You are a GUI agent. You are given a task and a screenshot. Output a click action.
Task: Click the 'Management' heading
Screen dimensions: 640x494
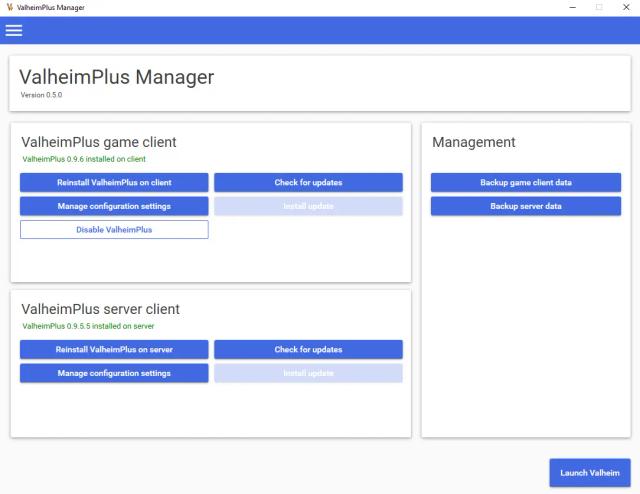pyautogui.click(x=473, y=142)
